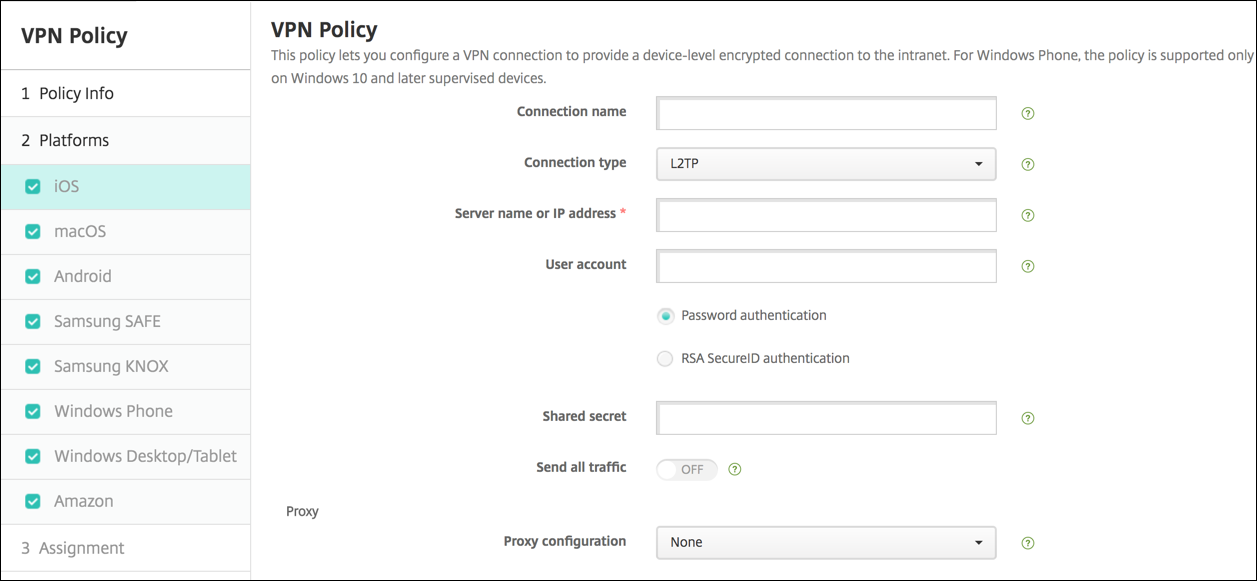Toggle Send all traffic switch
The width and height of the screenshot is (1257, 581).
(x=687, y=469)
